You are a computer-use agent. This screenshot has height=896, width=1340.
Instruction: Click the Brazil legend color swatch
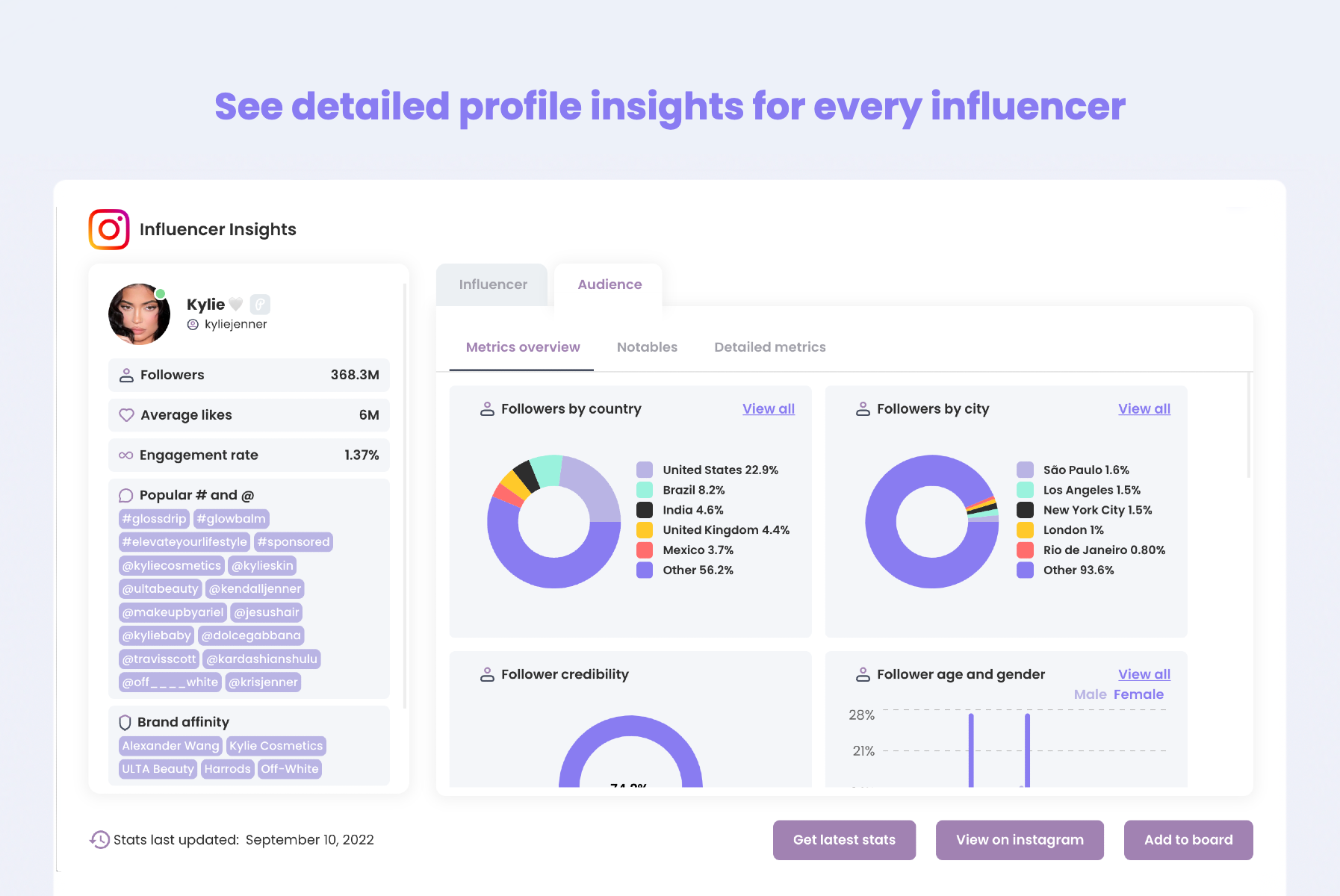pos(645,490)
